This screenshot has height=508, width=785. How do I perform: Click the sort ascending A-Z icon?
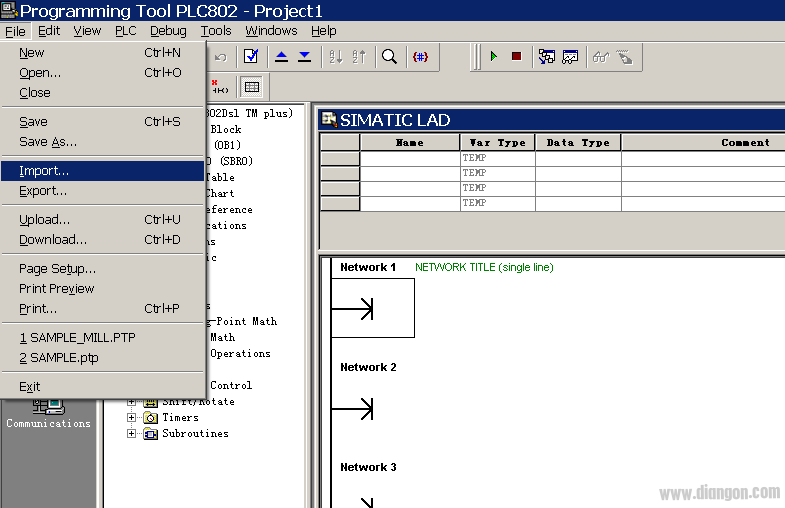[x=335, y=57]
